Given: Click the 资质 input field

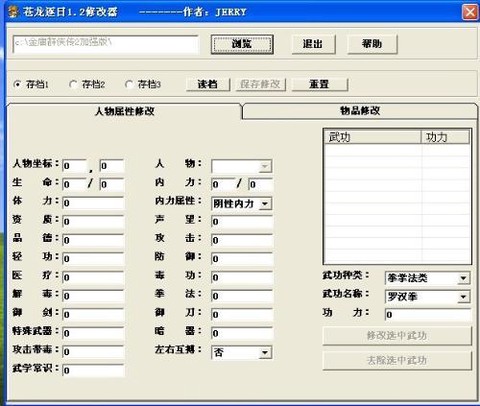Looking at the screenshot, I should [93, 222].
